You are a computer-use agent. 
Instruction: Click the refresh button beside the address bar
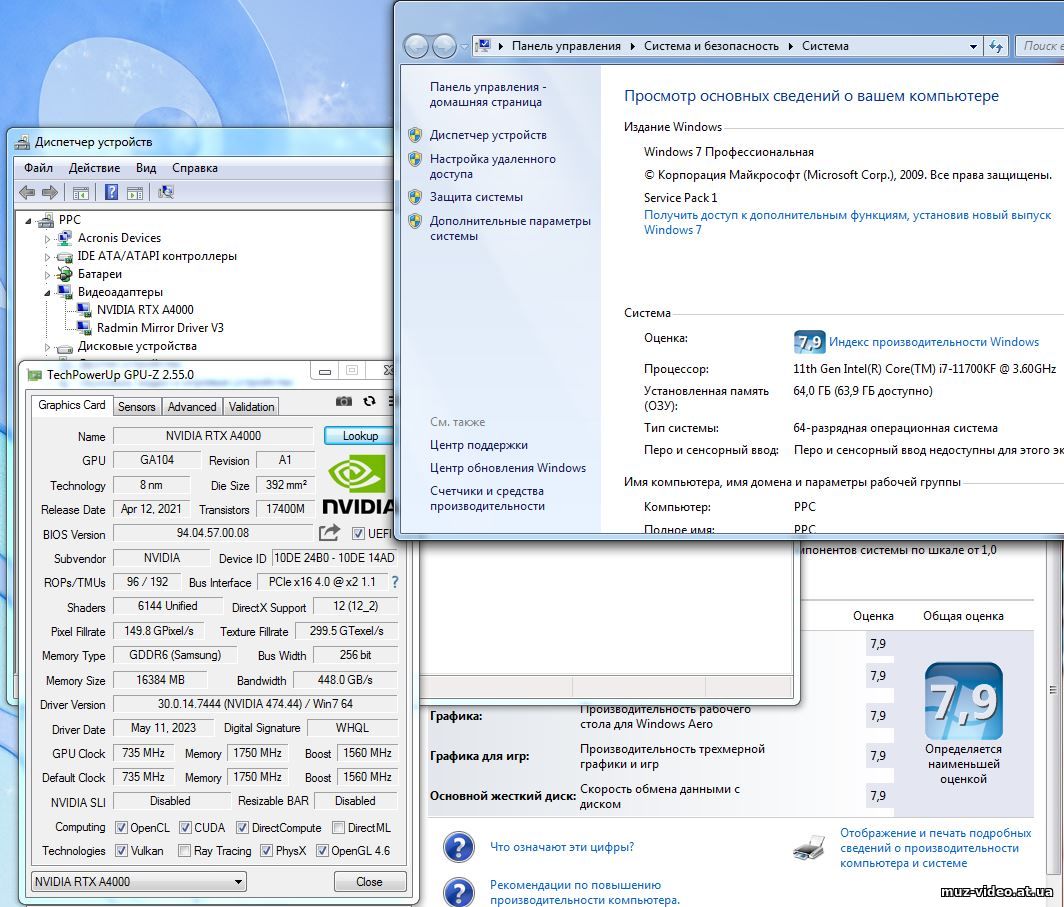tap(995, 46)
